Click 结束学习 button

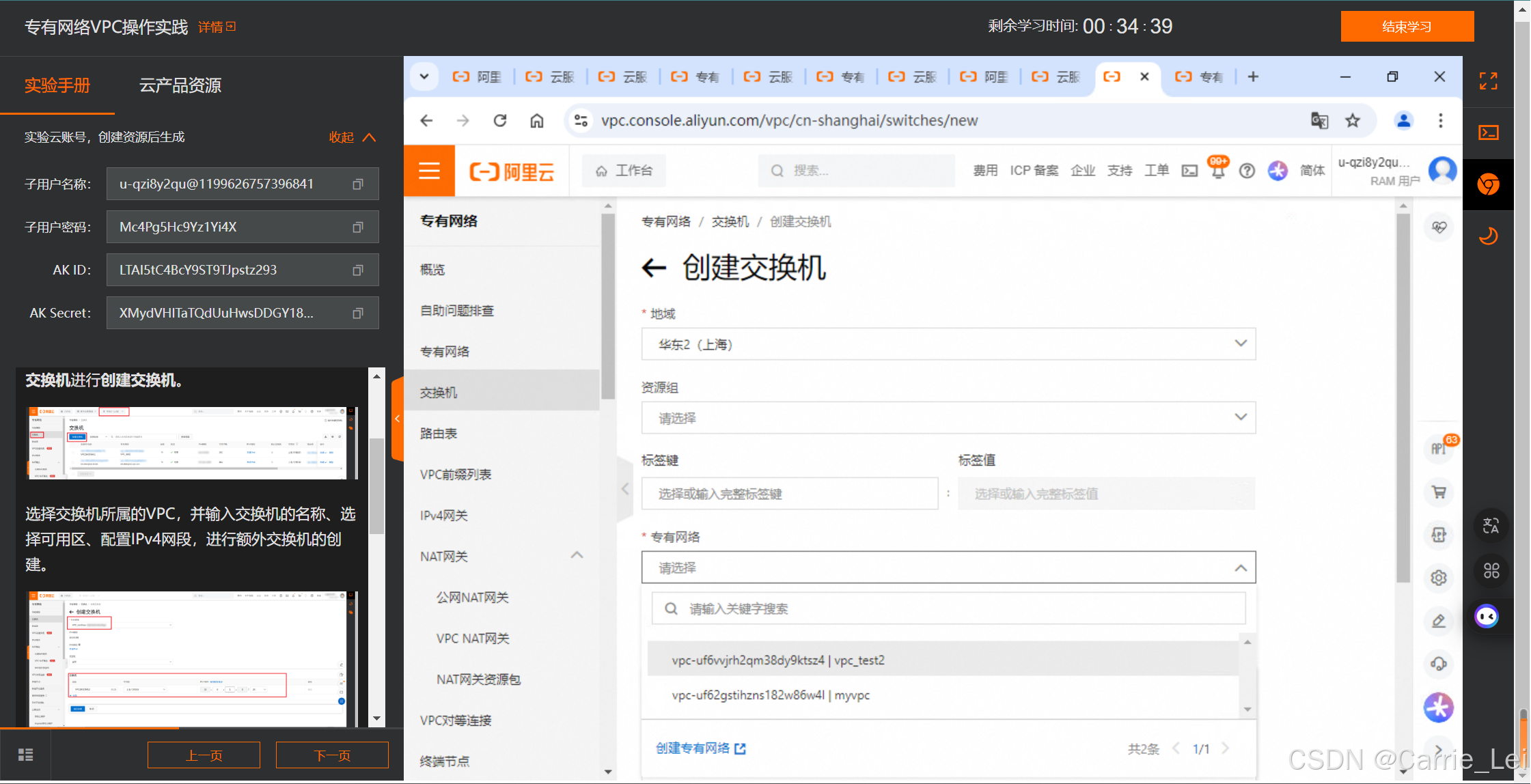pyautogui.click(x=1407, y=27)
